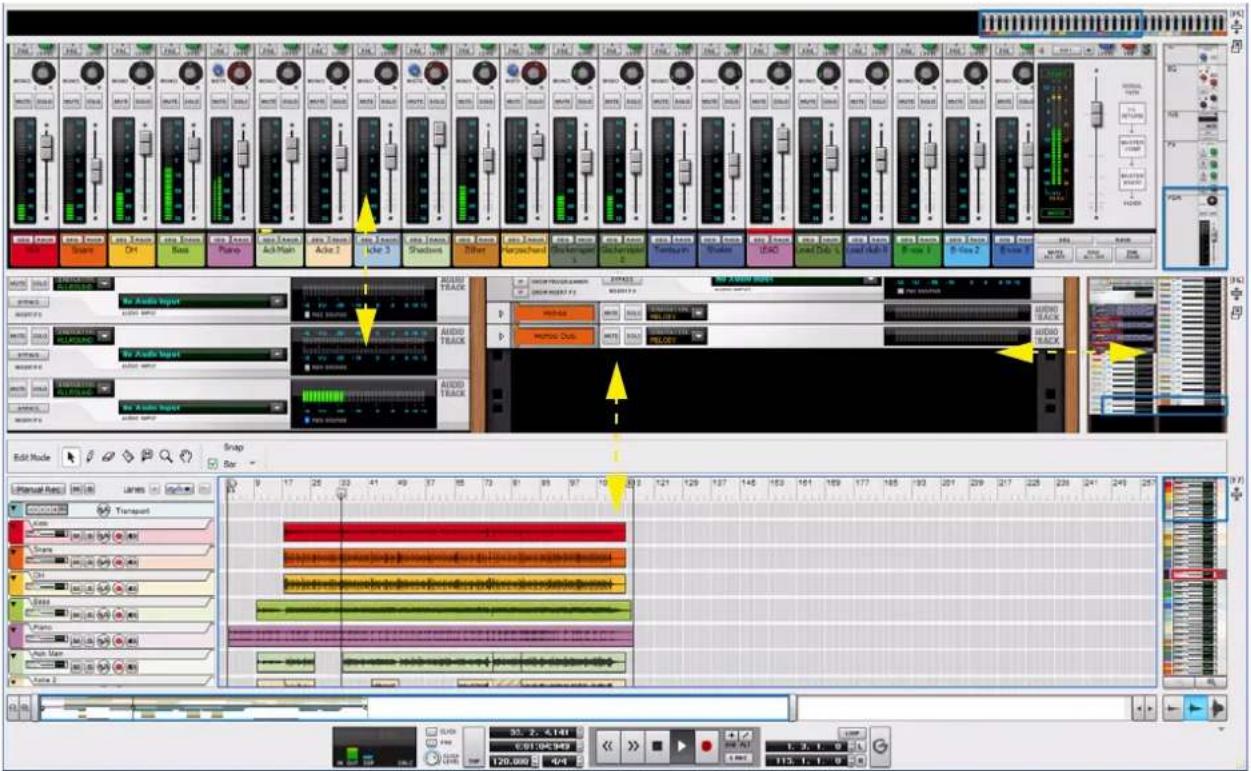Click the Piano channel label in mixer

click(x=230, y=253)
